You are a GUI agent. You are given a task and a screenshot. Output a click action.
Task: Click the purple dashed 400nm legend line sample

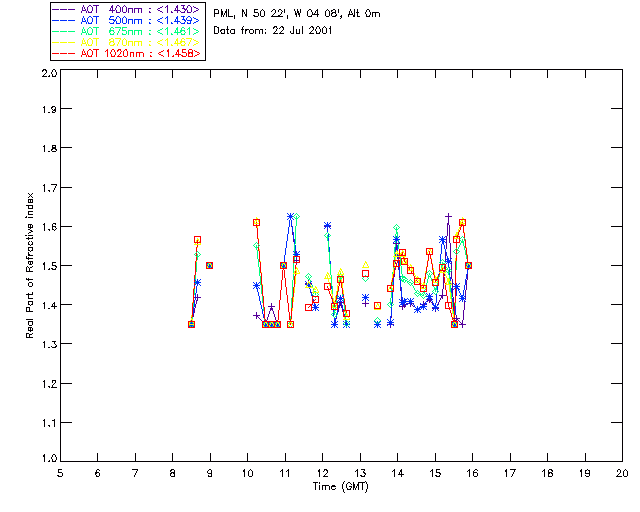[64, 9]
